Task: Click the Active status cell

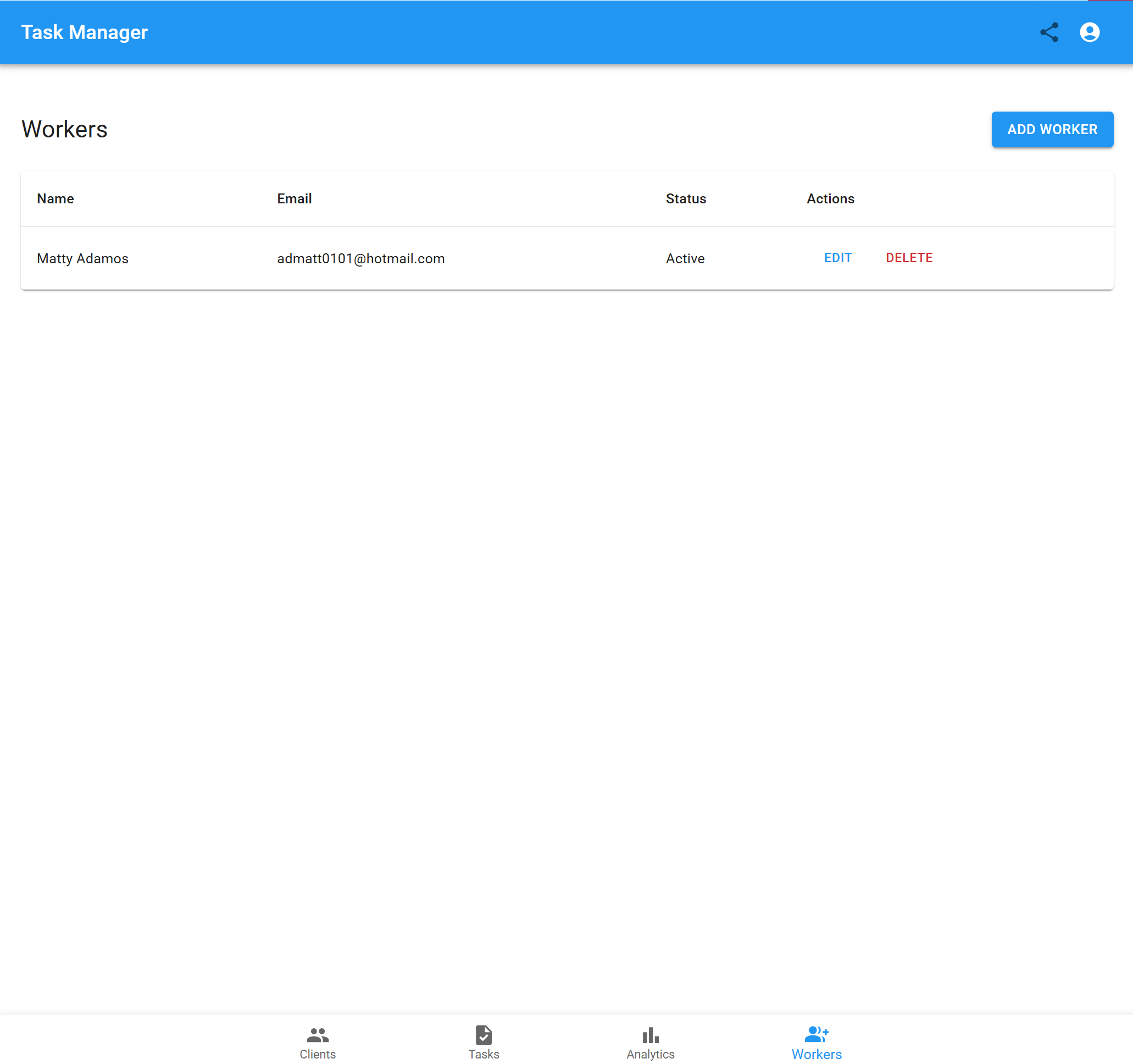Action: point(685,258)
